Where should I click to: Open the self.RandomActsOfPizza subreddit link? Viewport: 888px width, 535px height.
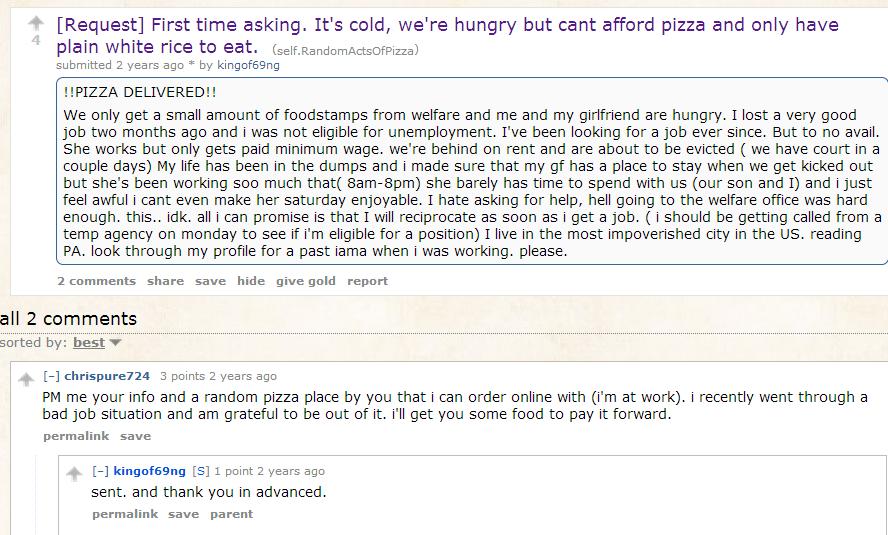coord(345,51)
